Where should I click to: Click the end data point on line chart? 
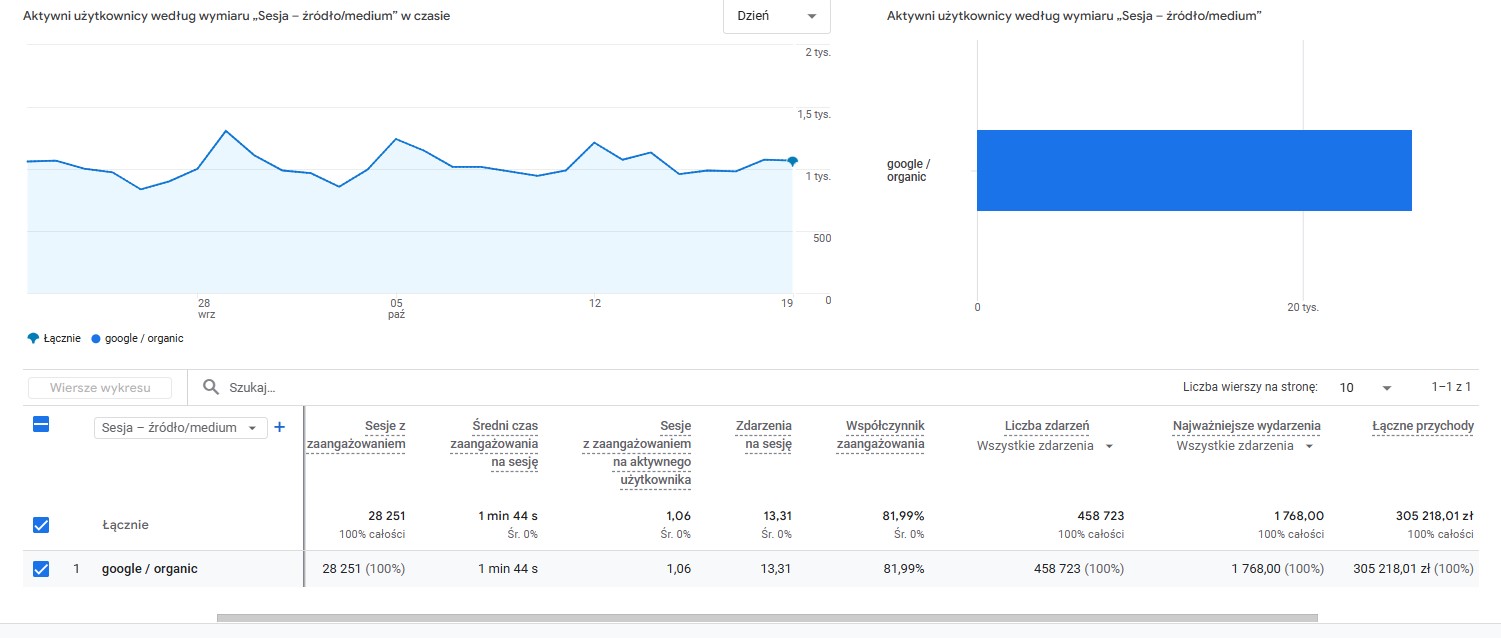click(792, 161)
